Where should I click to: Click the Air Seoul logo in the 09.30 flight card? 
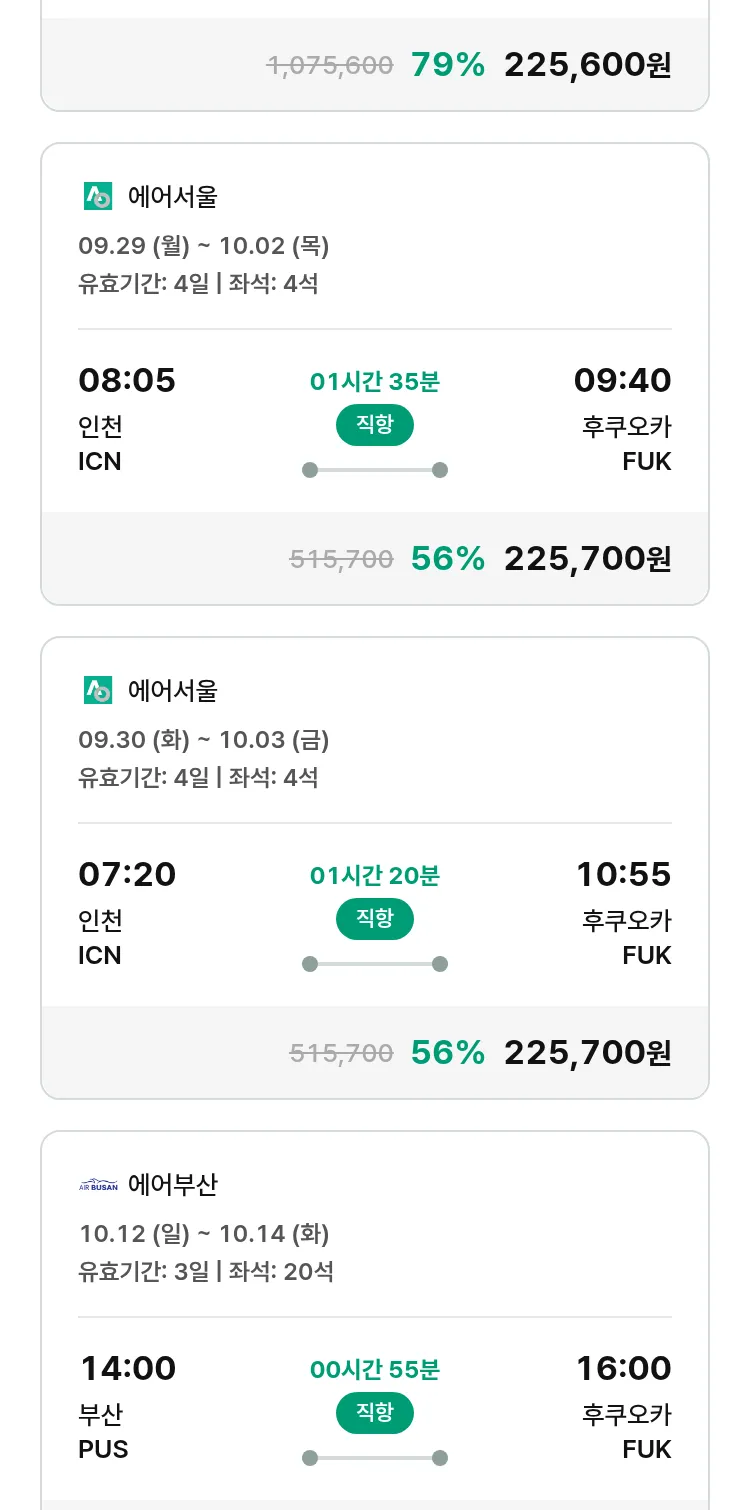tap(98, 690)
